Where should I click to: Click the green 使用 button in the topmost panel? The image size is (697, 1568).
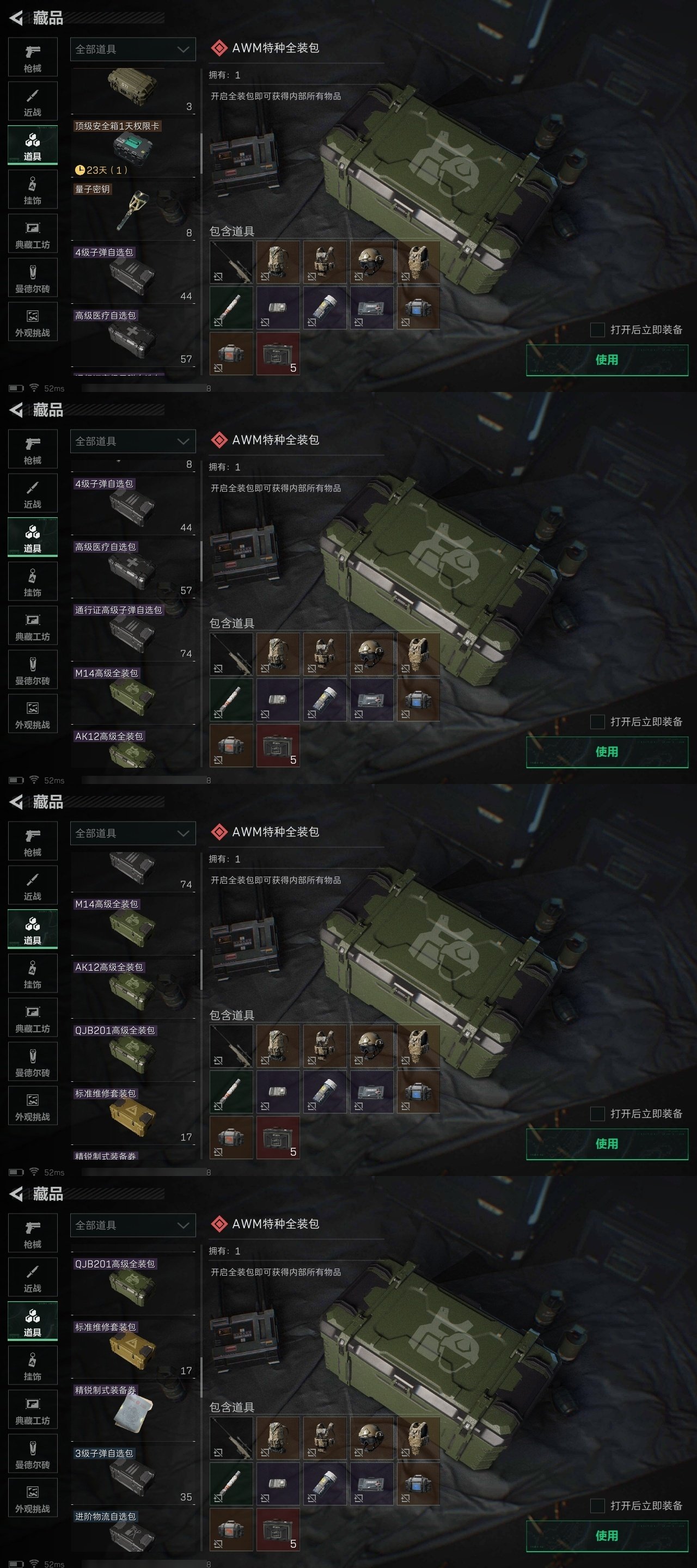607,360
